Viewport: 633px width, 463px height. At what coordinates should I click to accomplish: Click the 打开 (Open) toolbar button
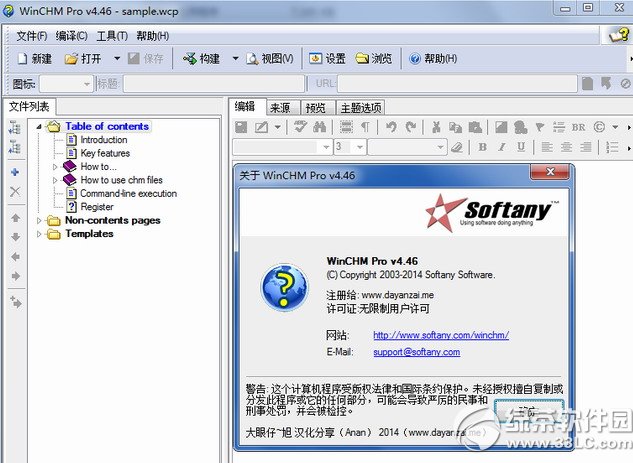click(x=83, y=59)
